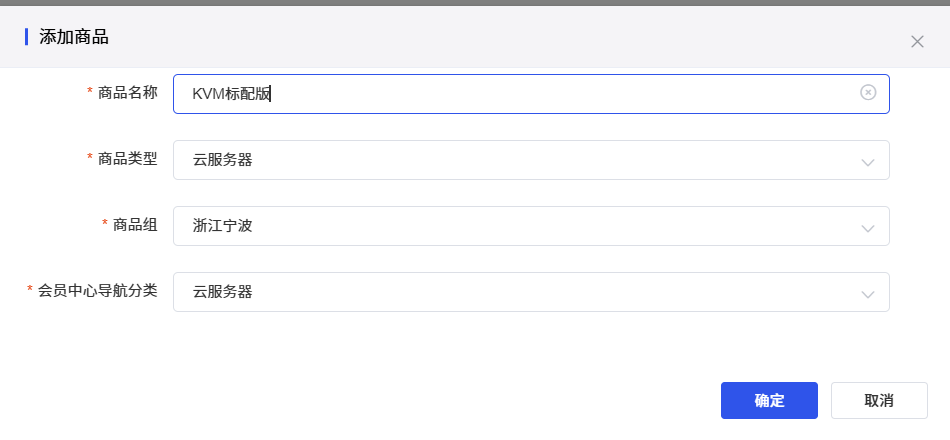Click the chevron arrow of 商品类型
The image size is (950, 440).
tap(867, 161)
